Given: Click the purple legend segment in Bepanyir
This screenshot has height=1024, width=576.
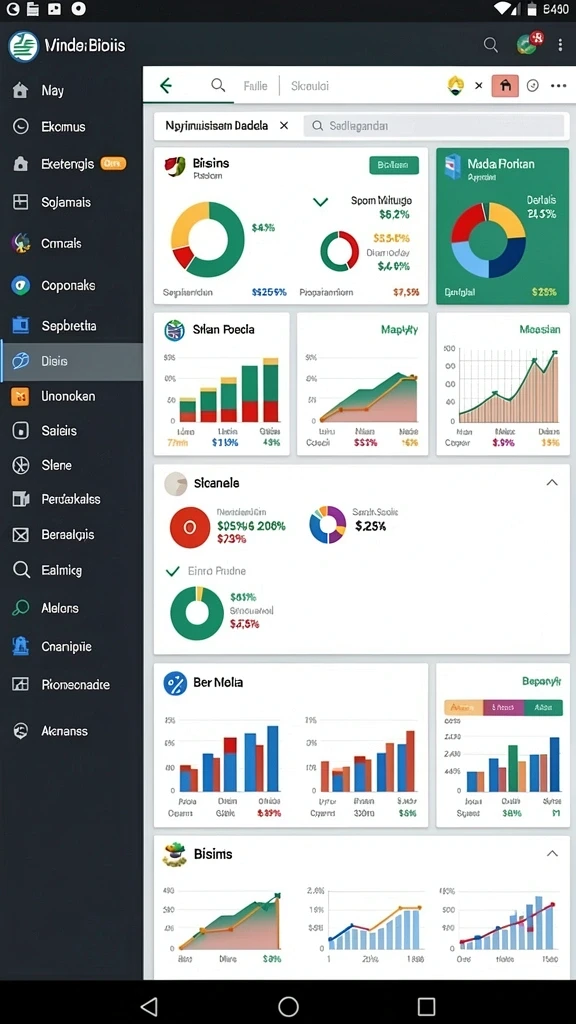Looking at the screenshot, I should pos(504,707).
